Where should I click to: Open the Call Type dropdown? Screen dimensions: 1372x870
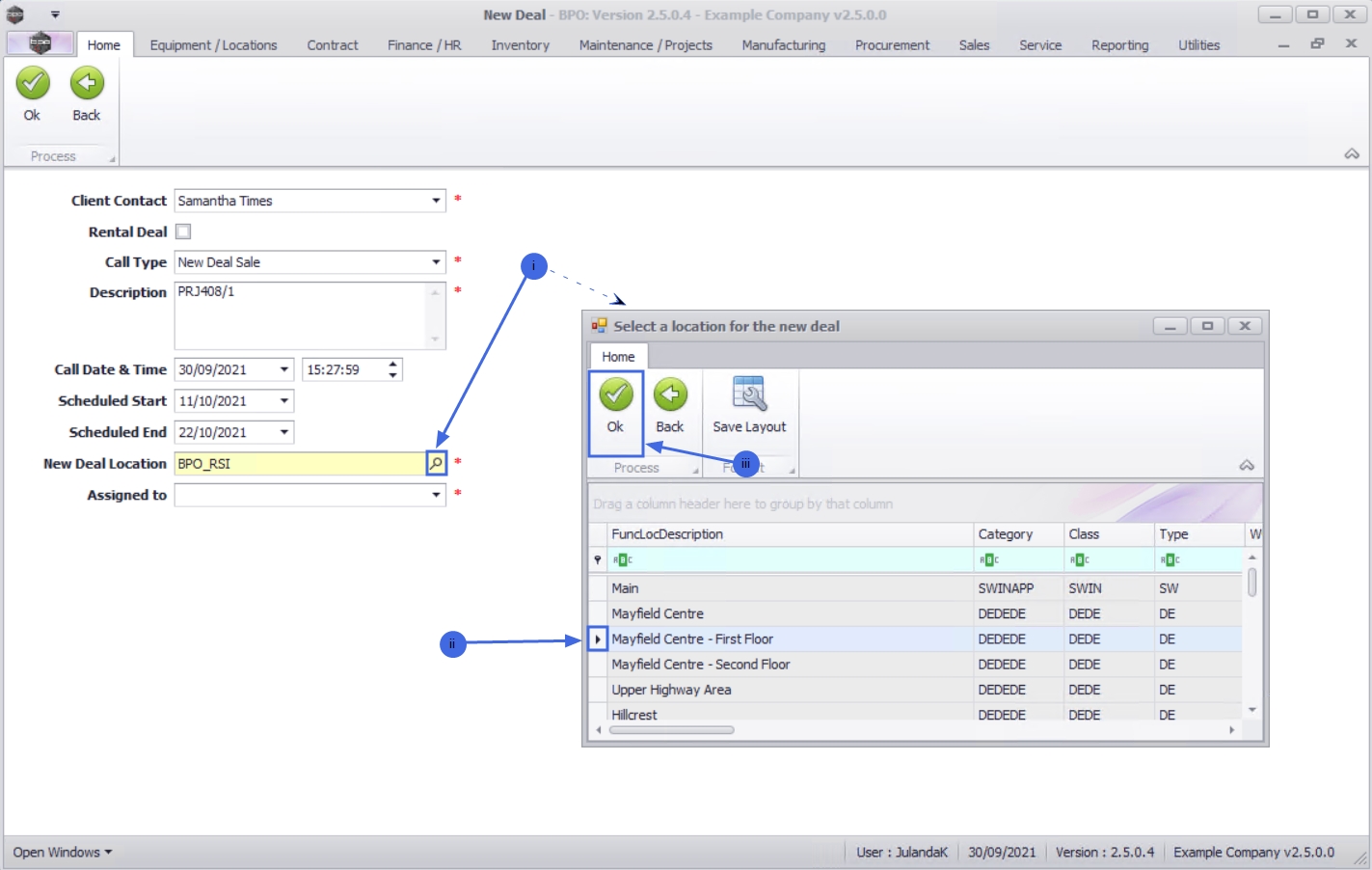[x=436, y=262]
